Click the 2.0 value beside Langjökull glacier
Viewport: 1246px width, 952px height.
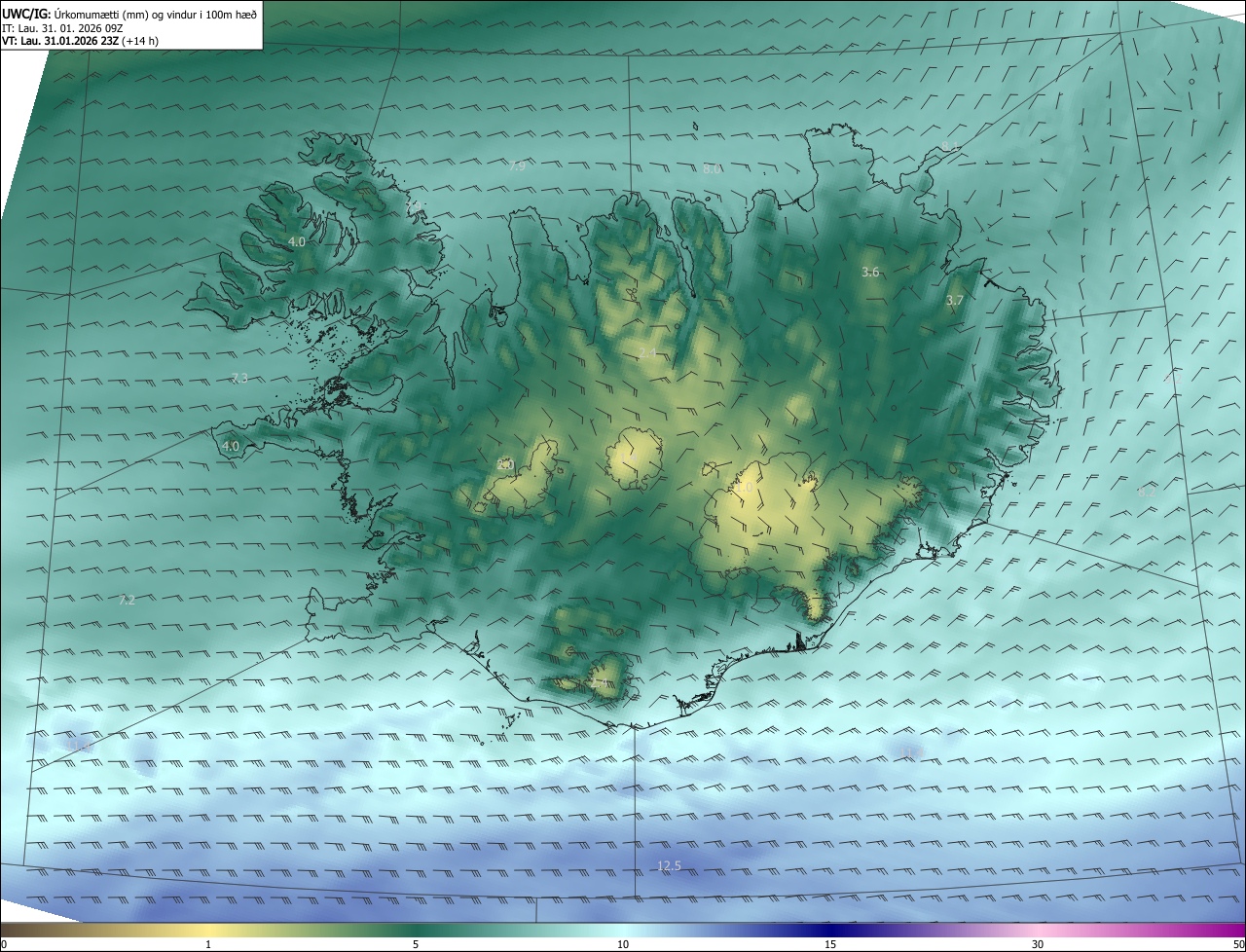click(504, 464)
